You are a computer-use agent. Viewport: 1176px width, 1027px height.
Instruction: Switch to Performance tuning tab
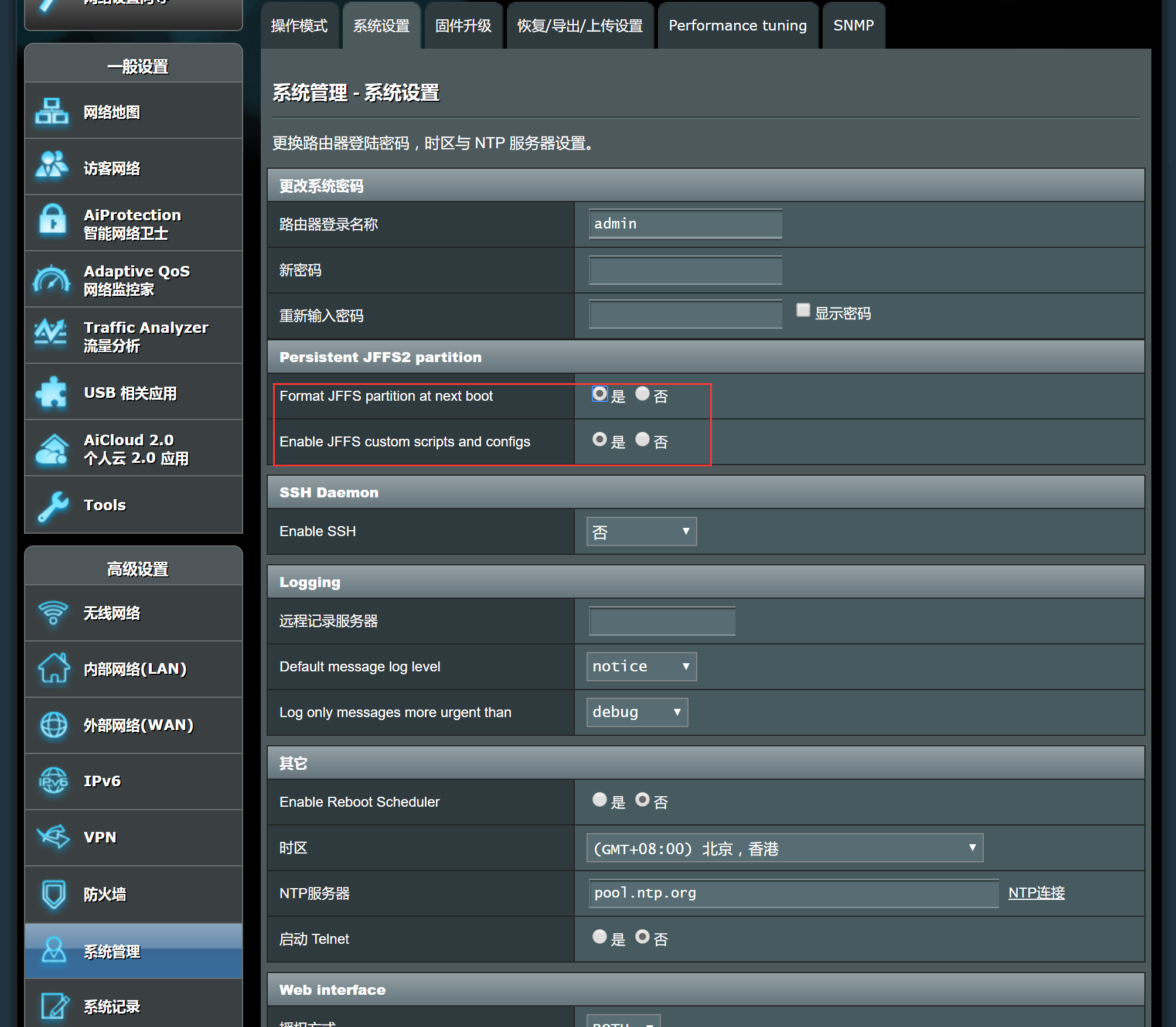tap(737, 26)
